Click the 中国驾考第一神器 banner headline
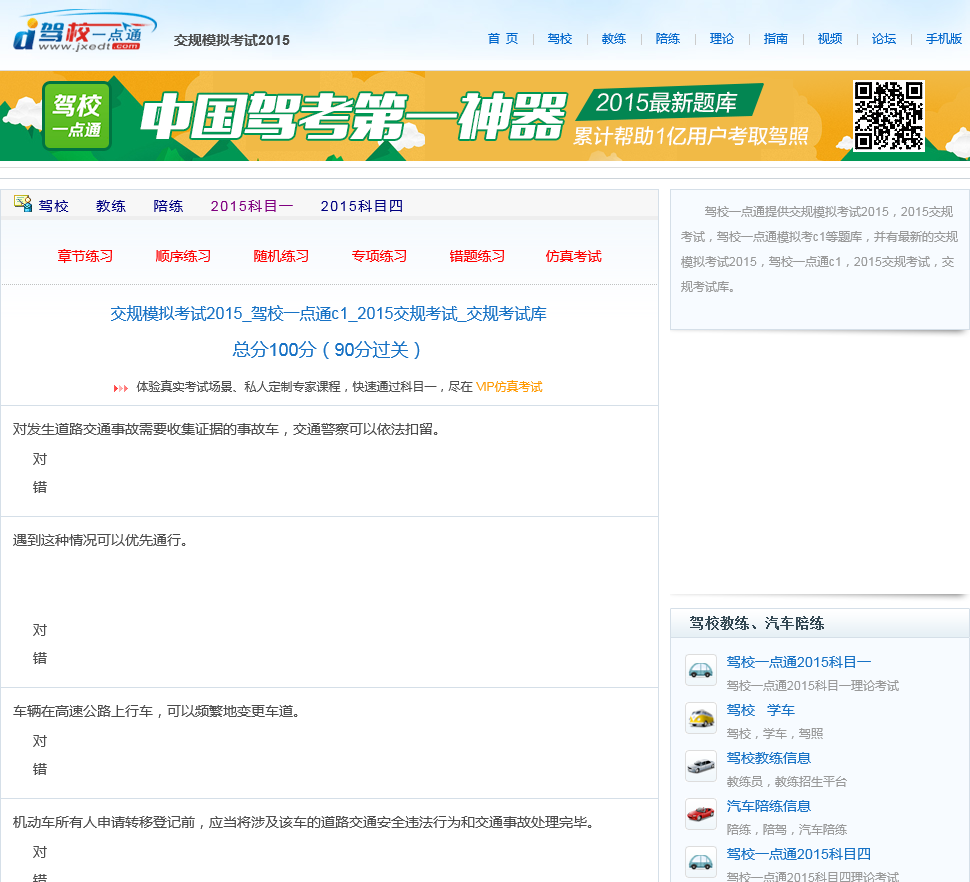 click(x=354, y=116)
